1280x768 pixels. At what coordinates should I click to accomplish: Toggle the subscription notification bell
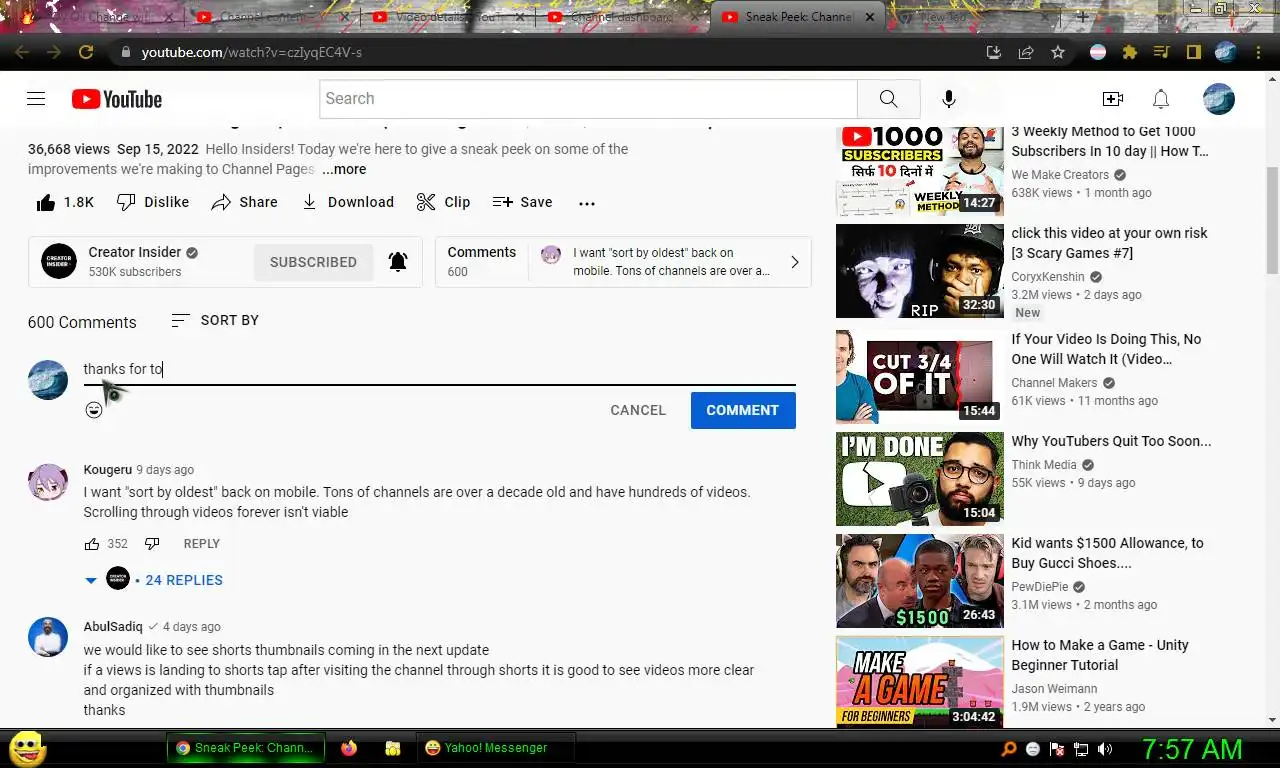pyautogui.click(x=398, y=262)
